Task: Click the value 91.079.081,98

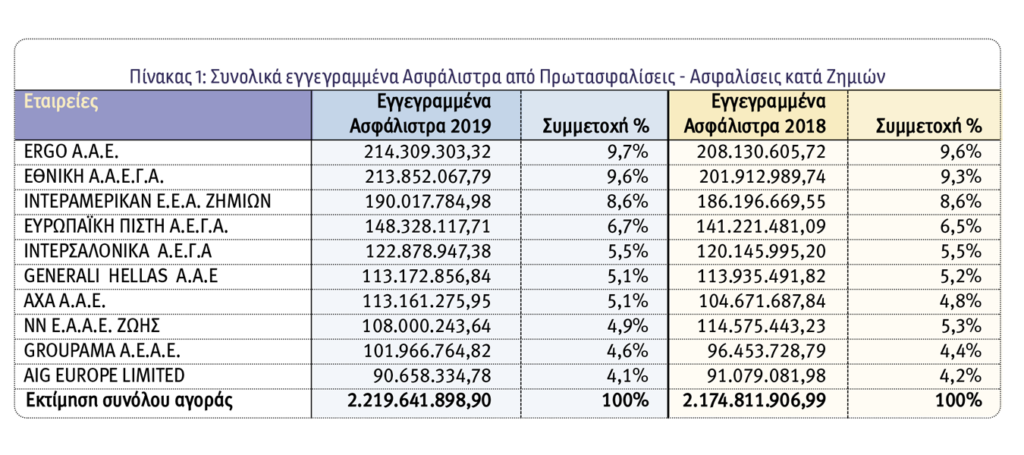Action: 767,376
